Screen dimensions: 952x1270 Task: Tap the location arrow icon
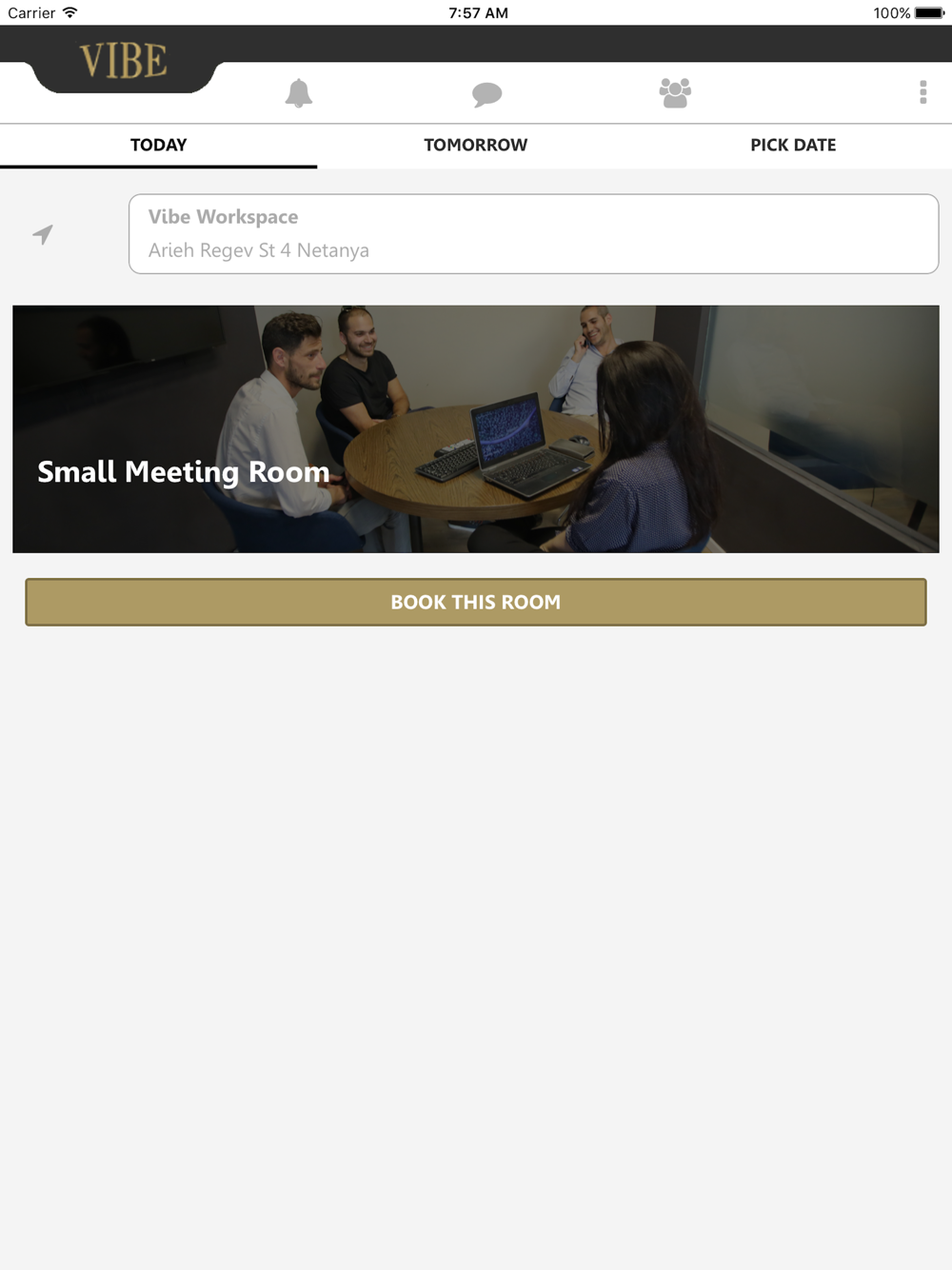[43, 234]
